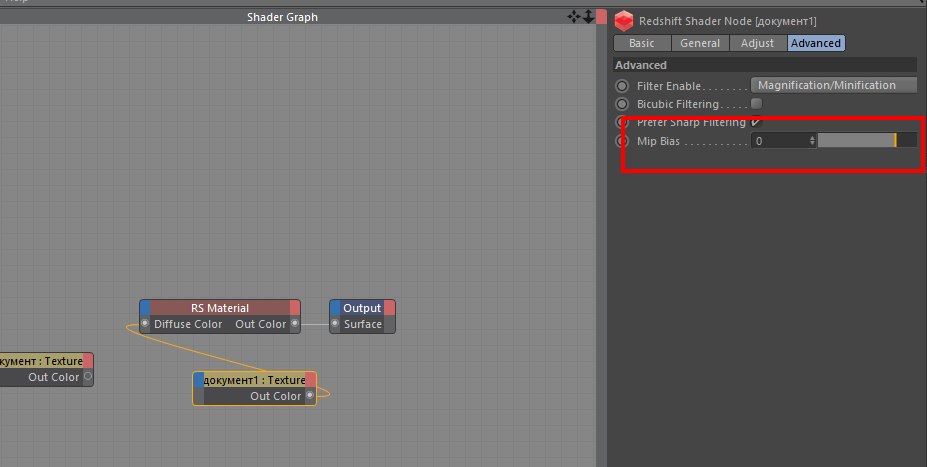Click the Mip Bias stepper arrows
Viewport: 927px width, 467px height.
pyautogui.click(x=812, y=141)
